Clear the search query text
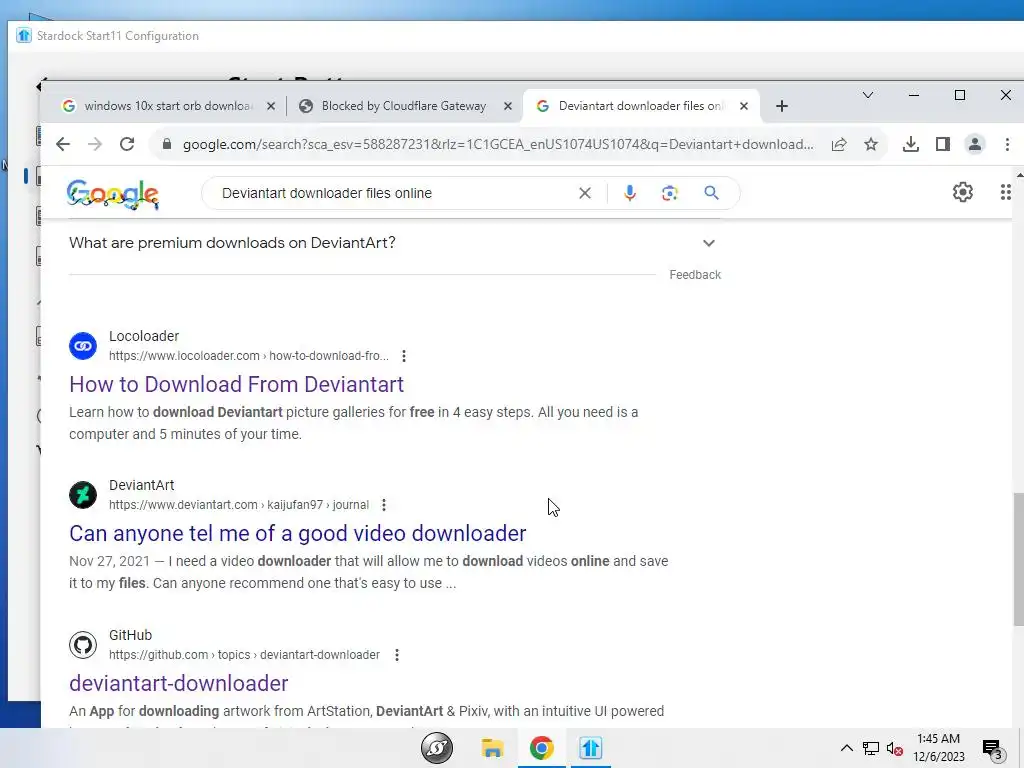Screen dimensions: 1024x768 point(584,193)
